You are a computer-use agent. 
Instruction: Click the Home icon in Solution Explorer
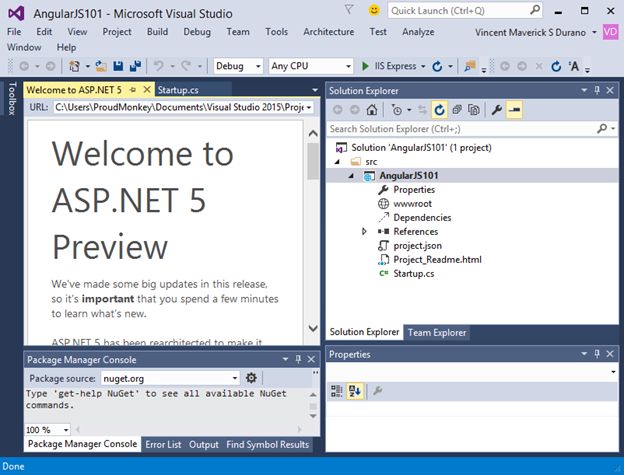(372, 110)
